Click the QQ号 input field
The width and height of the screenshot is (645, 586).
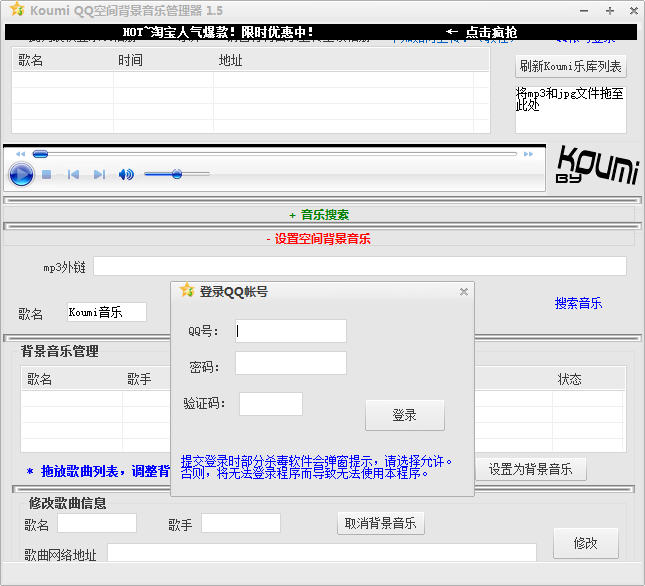[291, 331]
